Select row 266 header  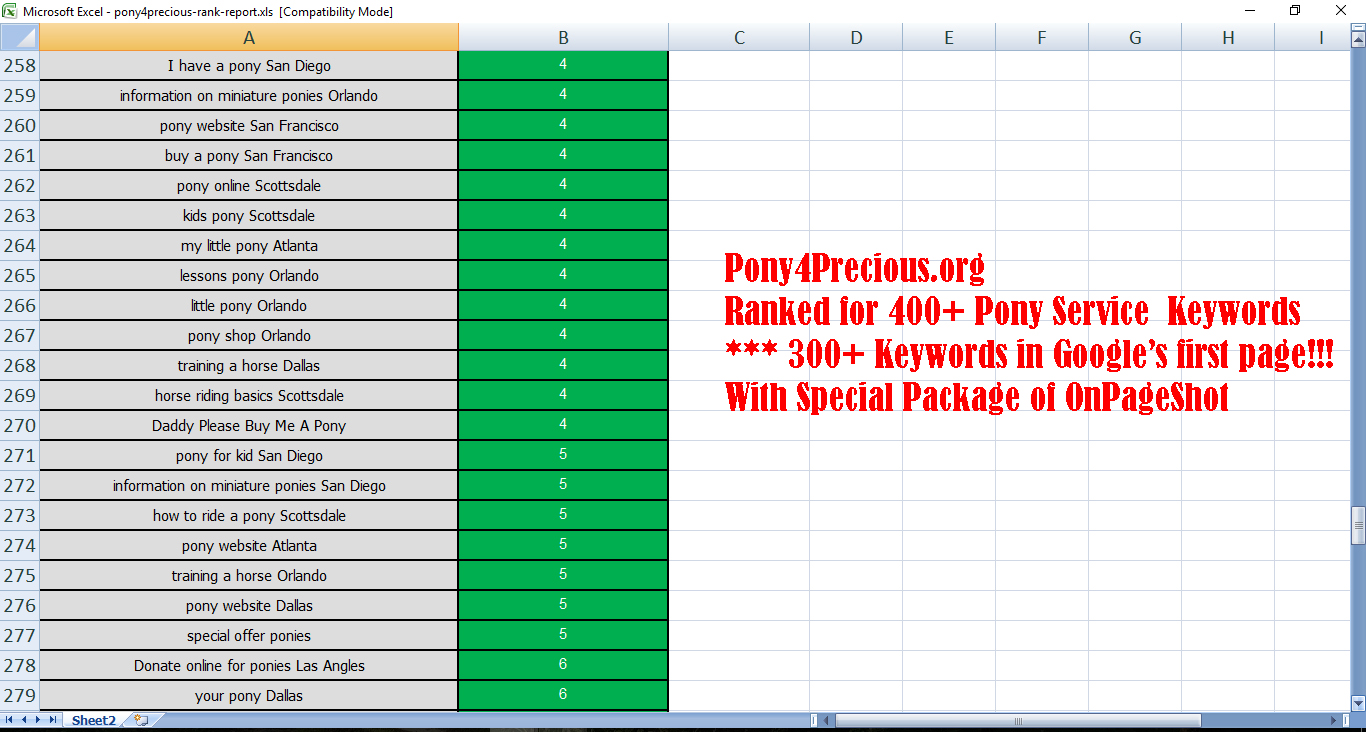pos(19,306)
